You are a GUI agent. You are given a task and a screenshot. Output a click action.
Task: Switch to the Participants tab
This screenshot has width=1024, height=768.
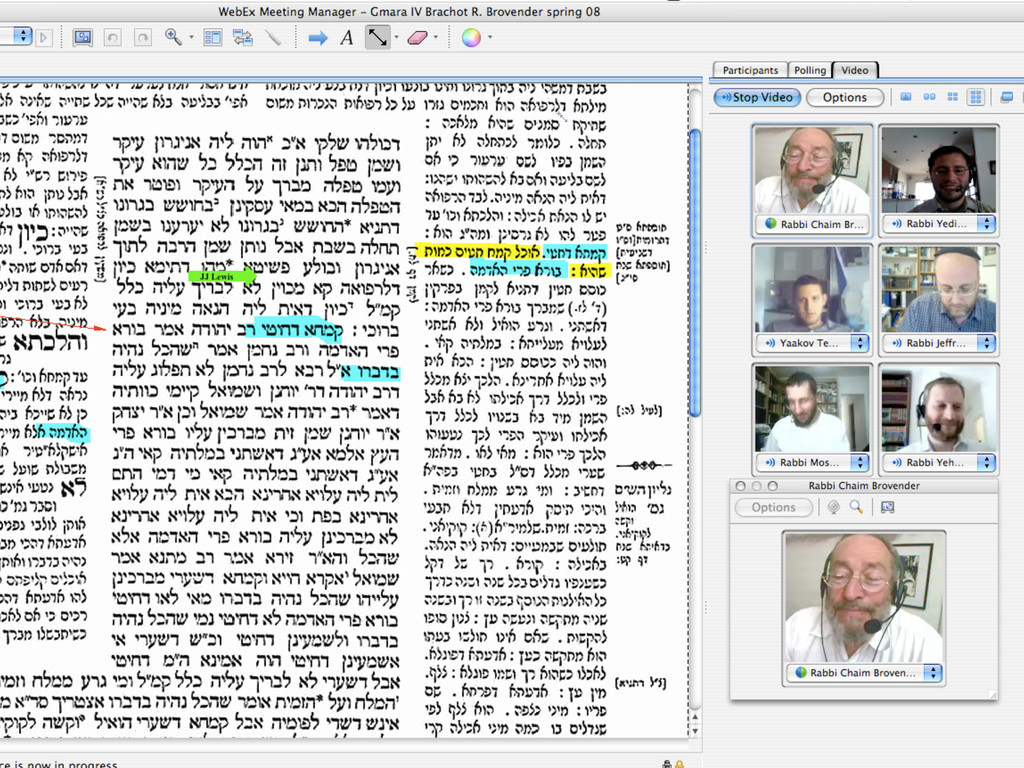pyautogui.click(x=750, y=70)
